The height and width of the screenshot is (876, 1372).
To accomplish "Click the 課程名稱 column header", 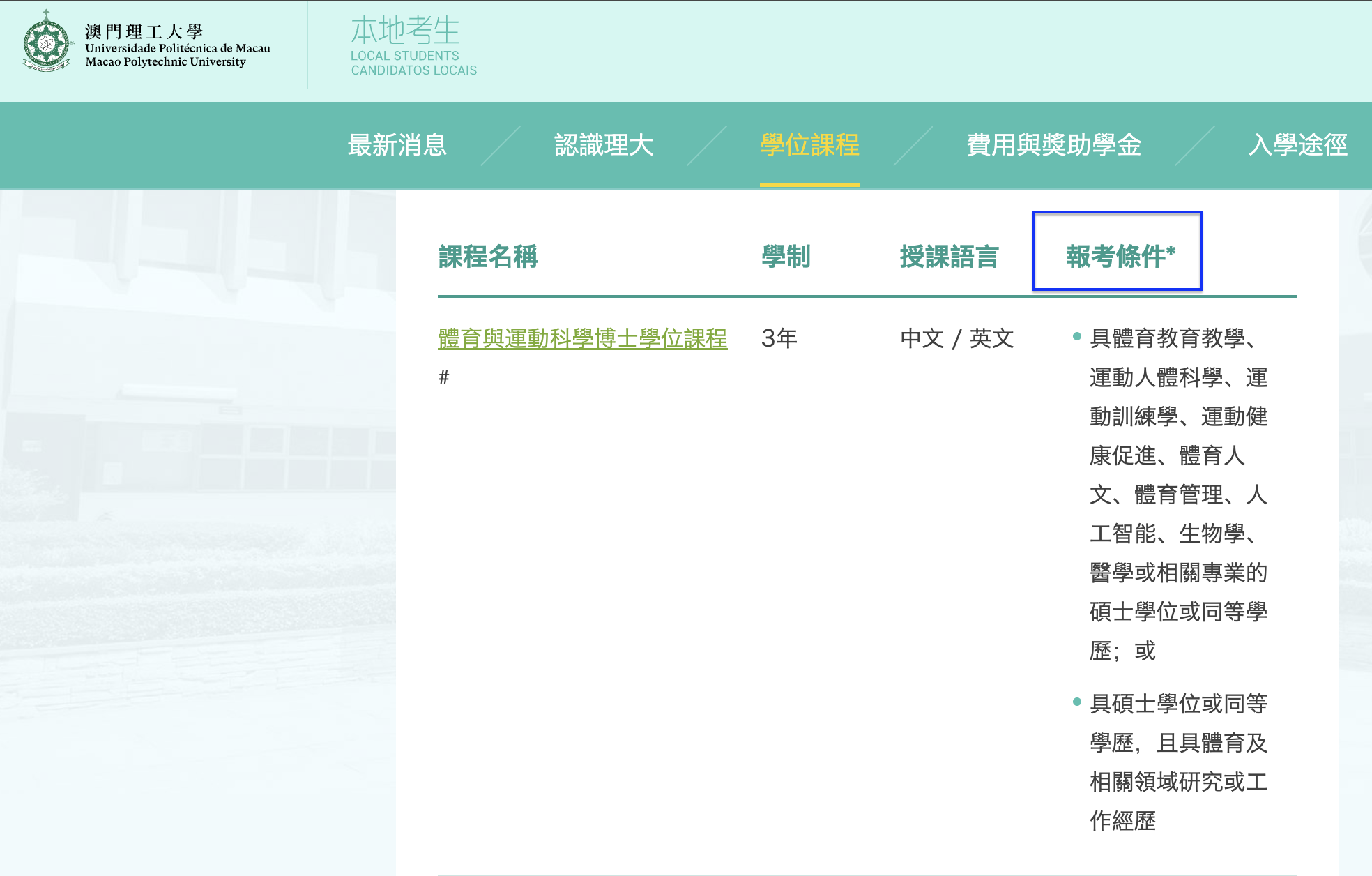I will click(x=488, y=257).
